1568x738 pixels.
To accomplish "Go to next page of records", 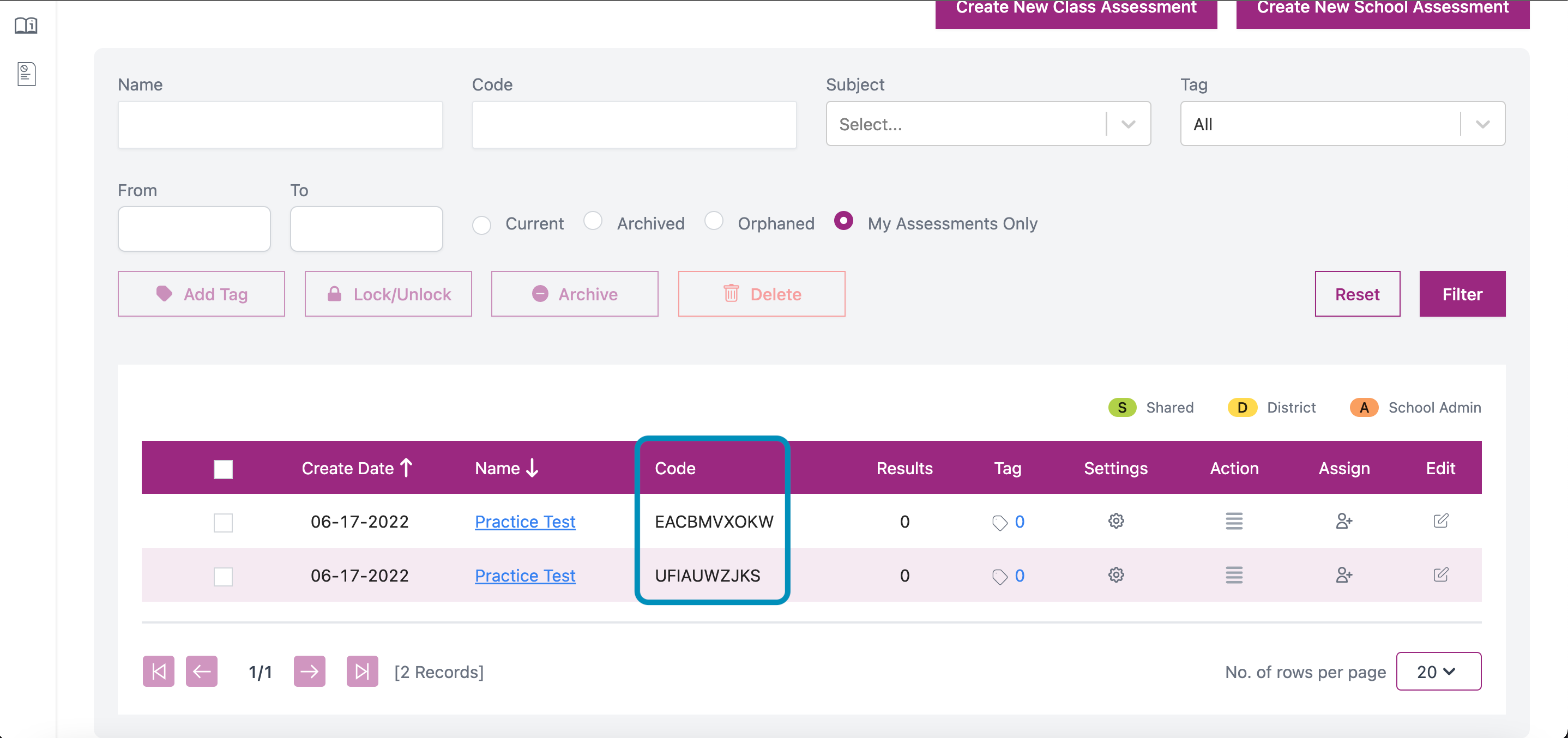I will point(309,671).
